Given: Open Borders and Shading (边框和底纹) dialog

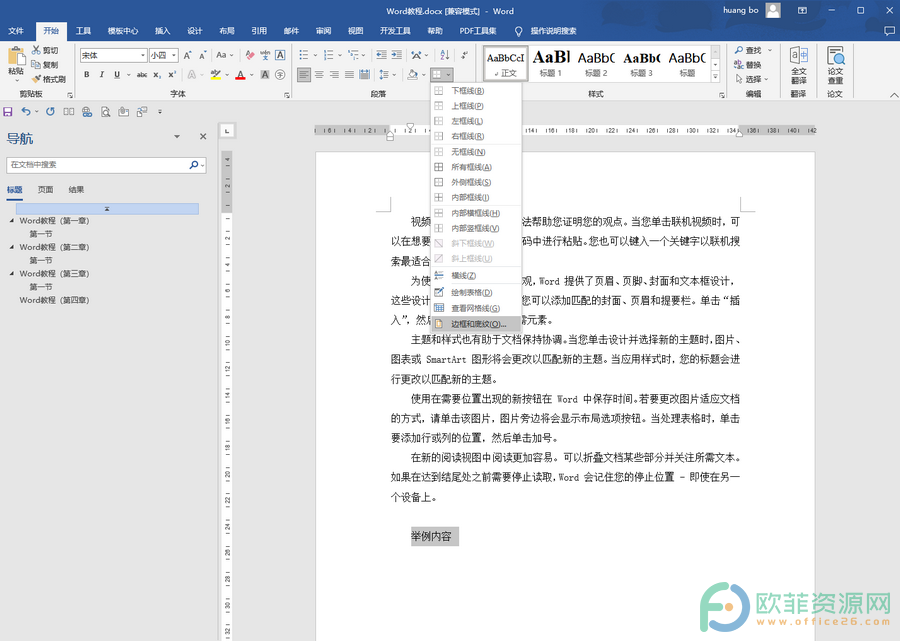Looking at the screenshot, I should click(476, 324).
